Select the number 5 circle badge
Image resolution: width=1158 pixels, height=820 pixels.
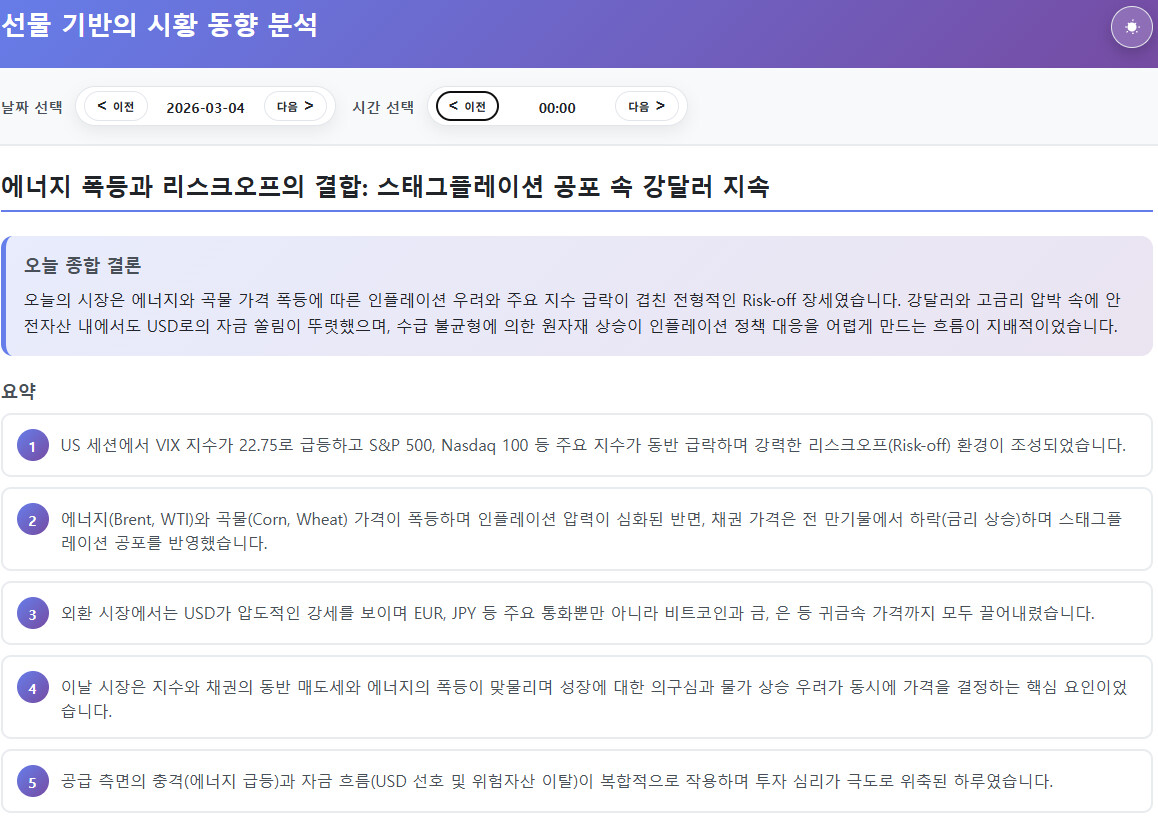[33, 782]
